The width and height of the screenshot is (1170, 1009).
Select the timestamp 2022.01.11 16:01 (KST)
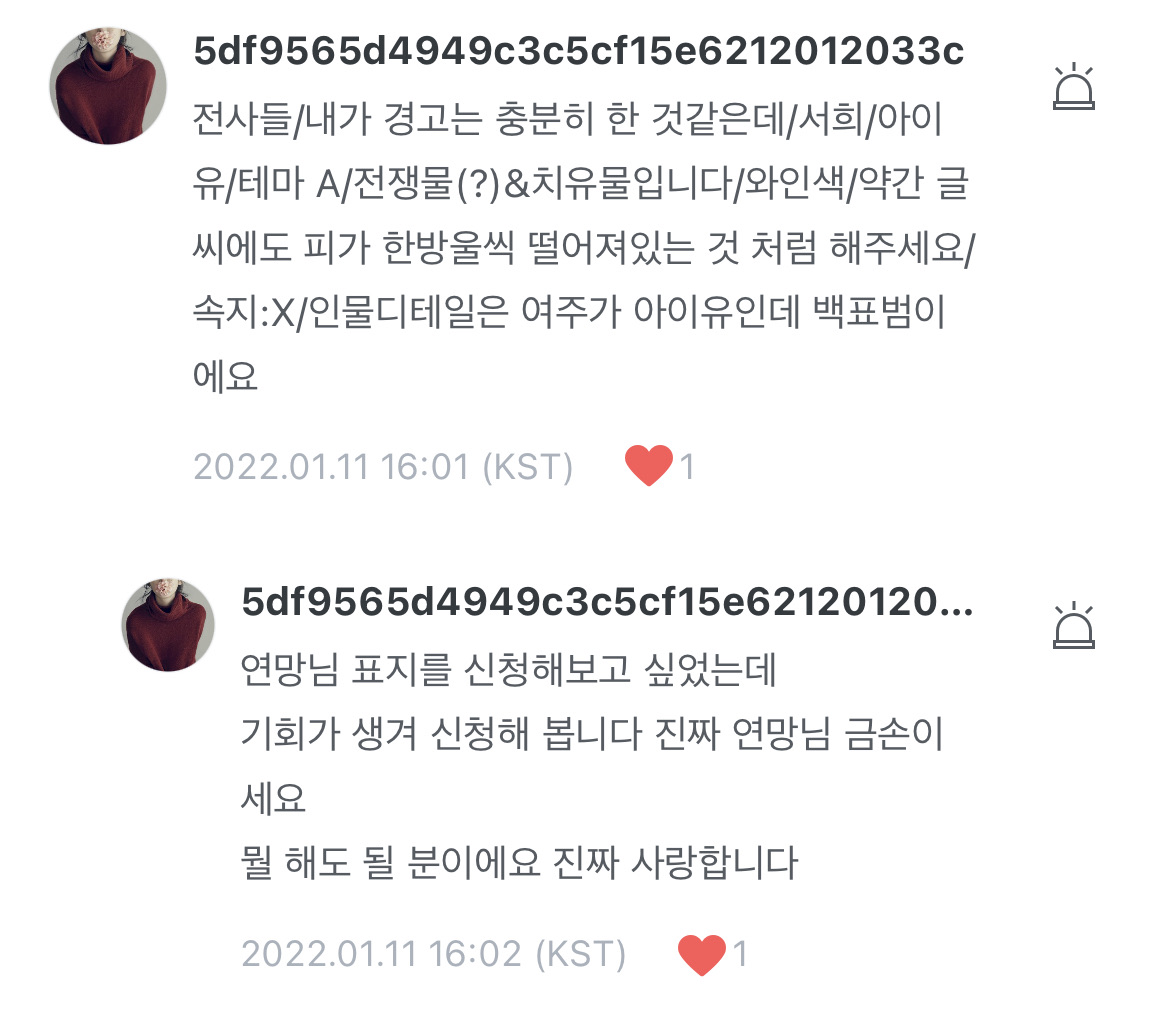click(x=383, y=467)
